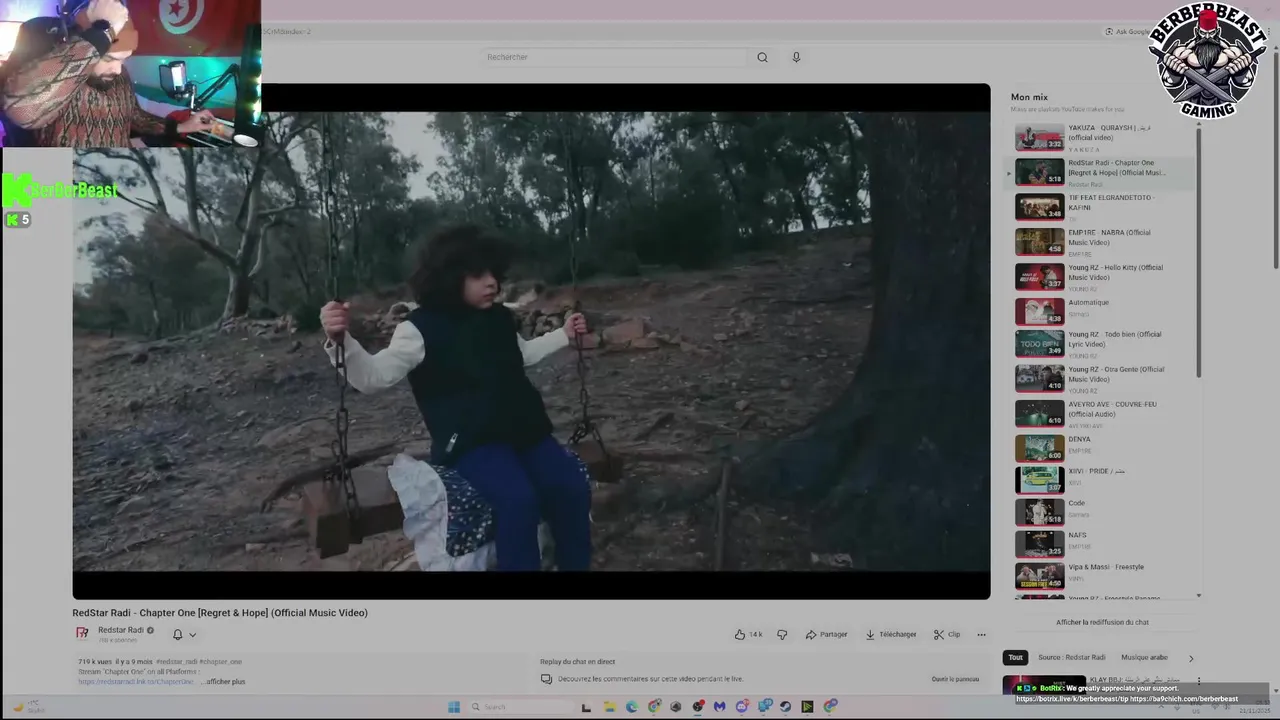Screen dimensions: 1280x720
Task: Play EMP1RE - NABRA video thumbnail
Action: tap(1039, 242)
